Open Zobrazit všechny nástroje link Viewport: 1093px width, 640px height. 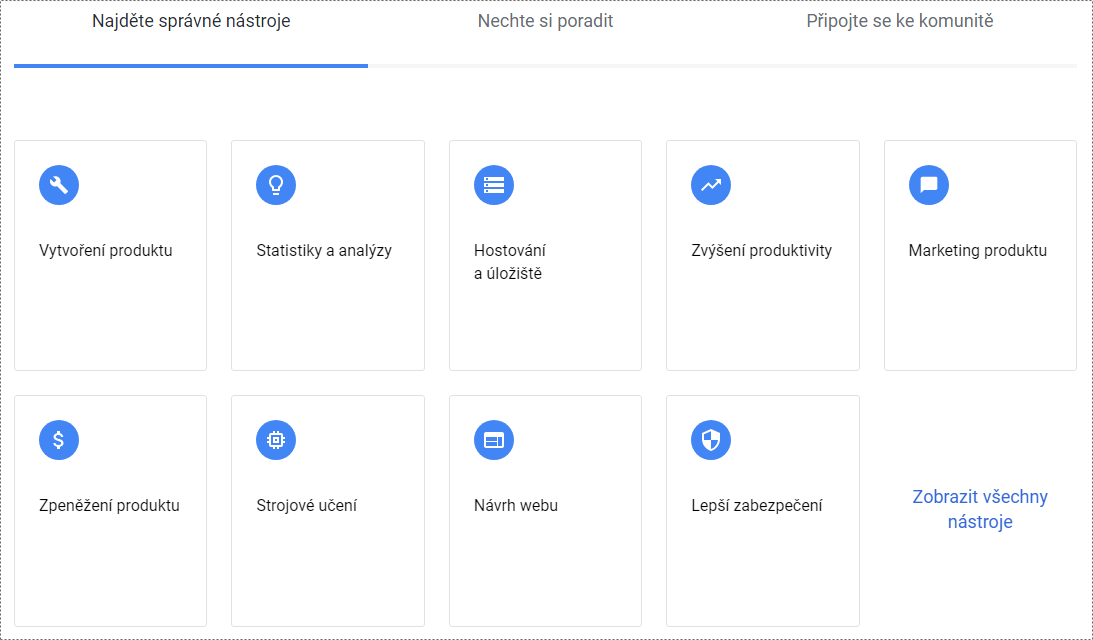click(980, 509)
